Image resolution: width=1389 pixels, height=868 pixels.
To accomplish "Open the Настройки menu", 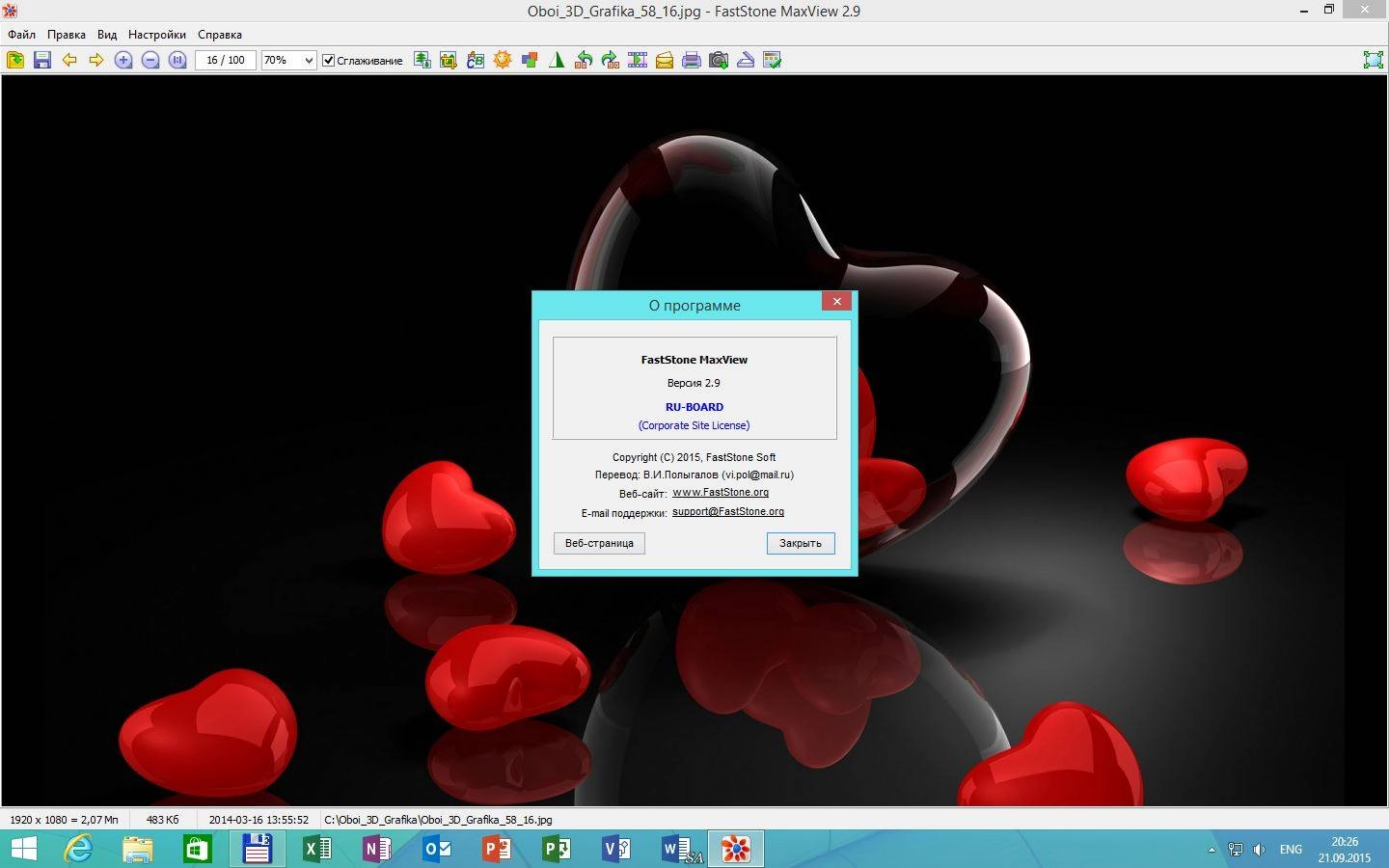I will click(157, 34).
